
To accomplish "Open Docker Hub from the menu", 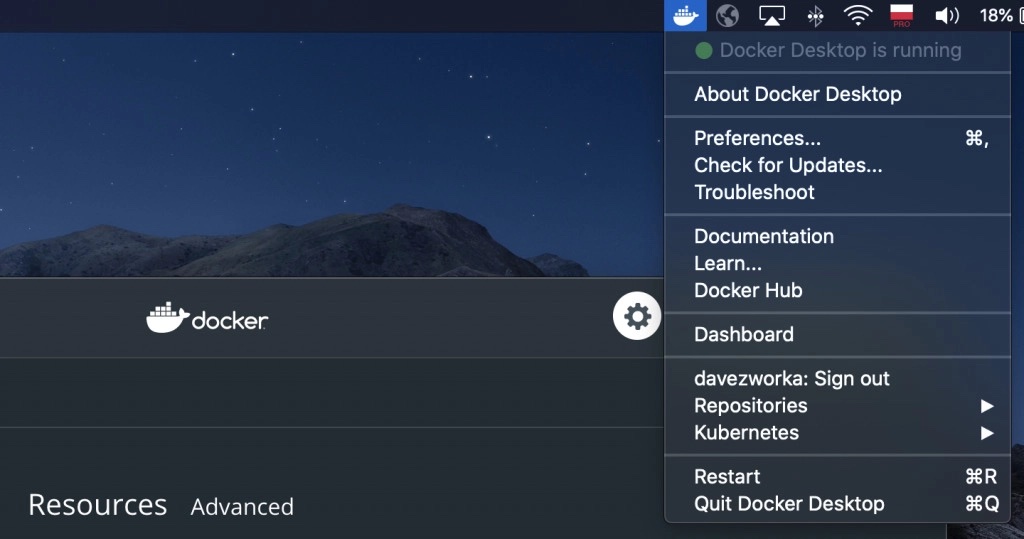I will click(x=837, y=290).
